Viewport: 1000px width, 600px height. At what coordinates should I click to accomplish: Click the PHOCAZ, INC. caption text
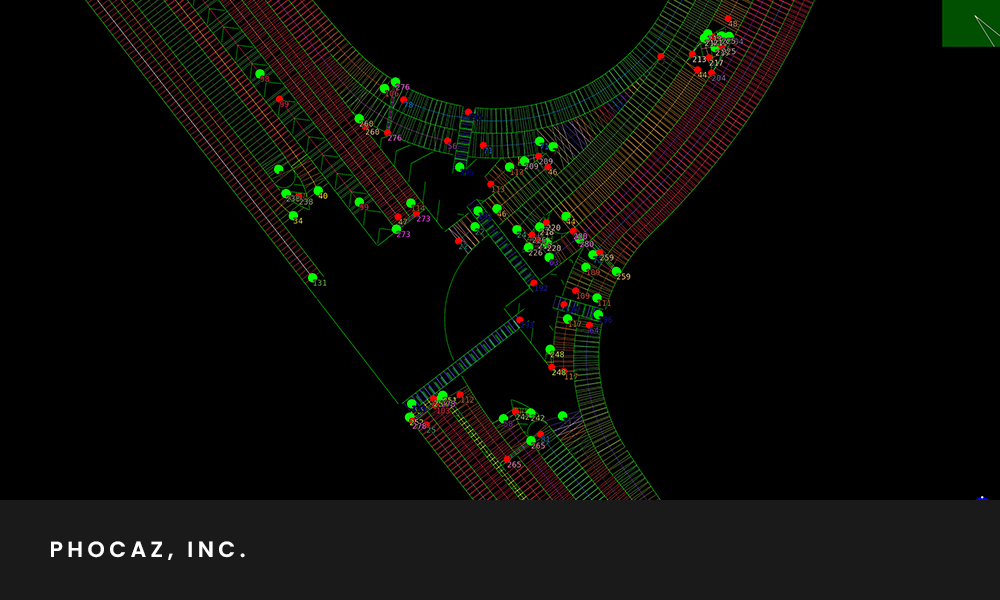click(x=149, y=550)
